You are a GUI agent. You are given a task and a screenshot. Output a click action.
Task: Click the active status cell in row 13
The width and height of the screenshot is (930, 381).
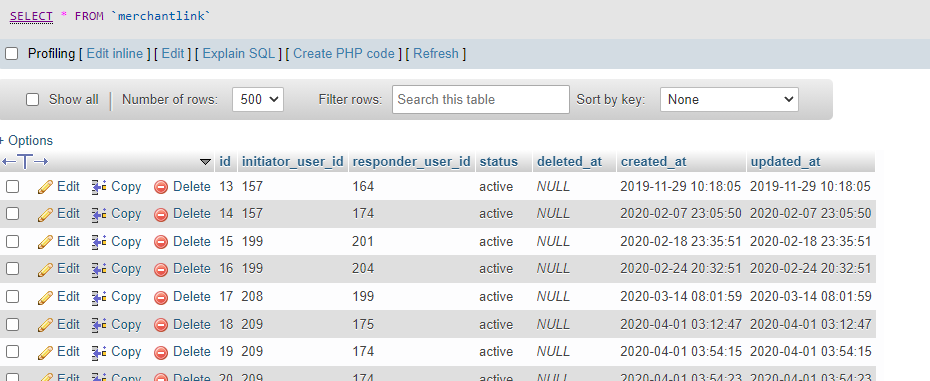coord(496,187)
